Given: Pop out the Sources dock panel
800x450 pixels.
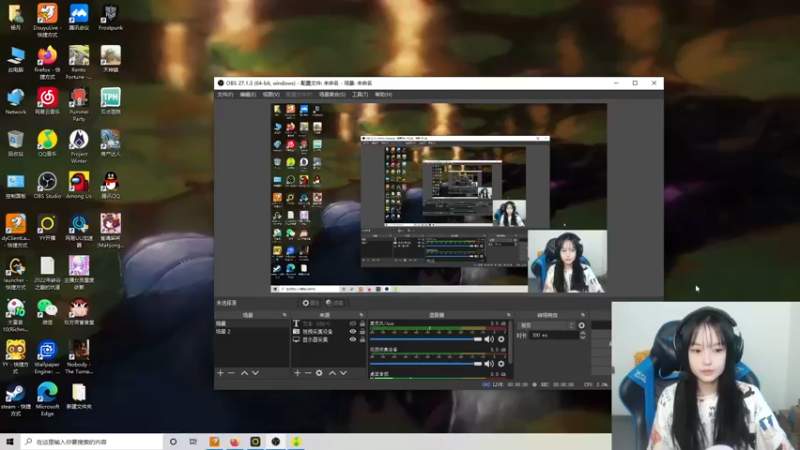Looking at the screenshot, I should (361, 315).
